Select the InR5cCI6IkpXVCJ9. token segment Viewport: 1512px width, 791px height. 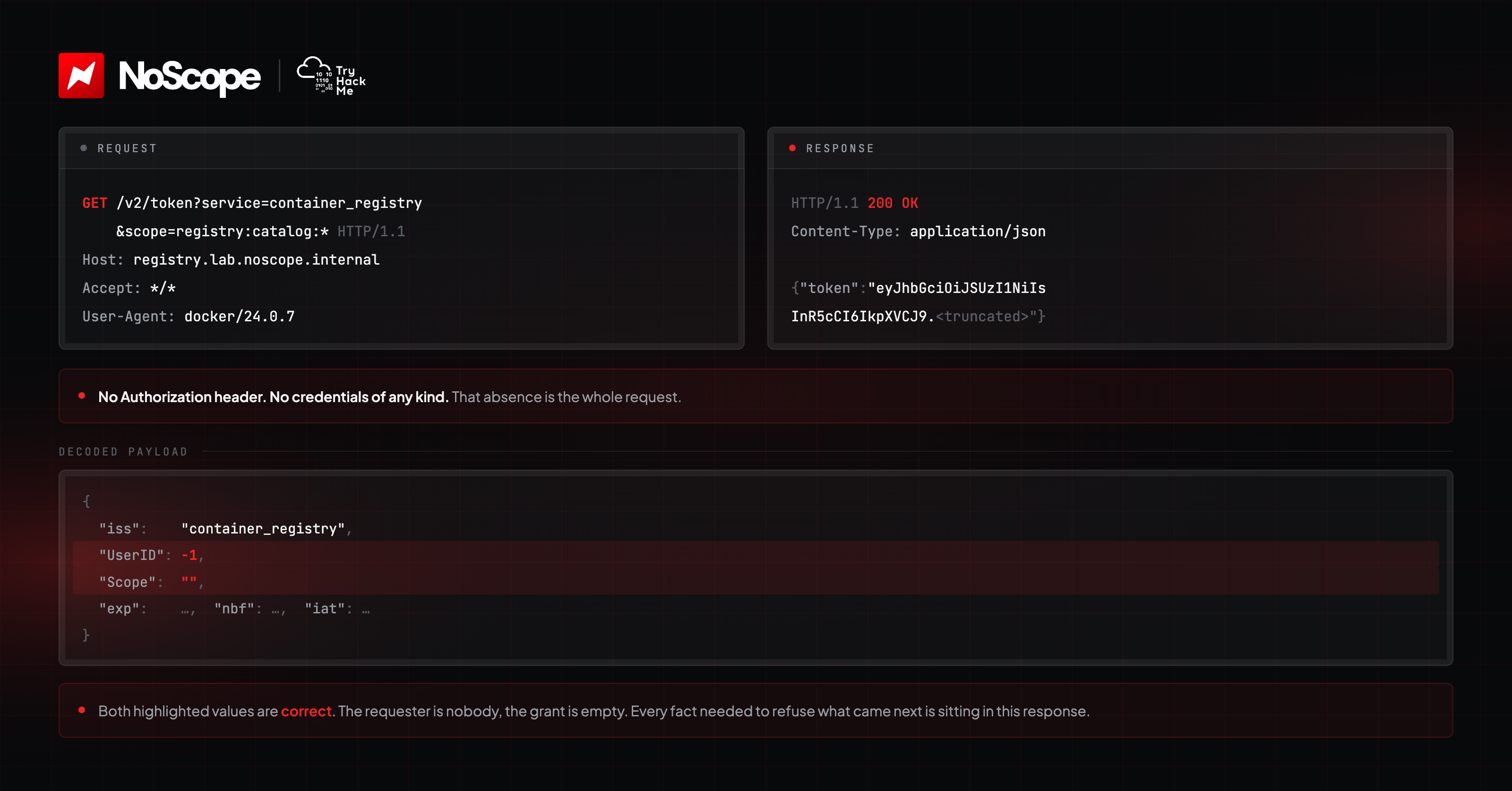[x=863, y=316]
